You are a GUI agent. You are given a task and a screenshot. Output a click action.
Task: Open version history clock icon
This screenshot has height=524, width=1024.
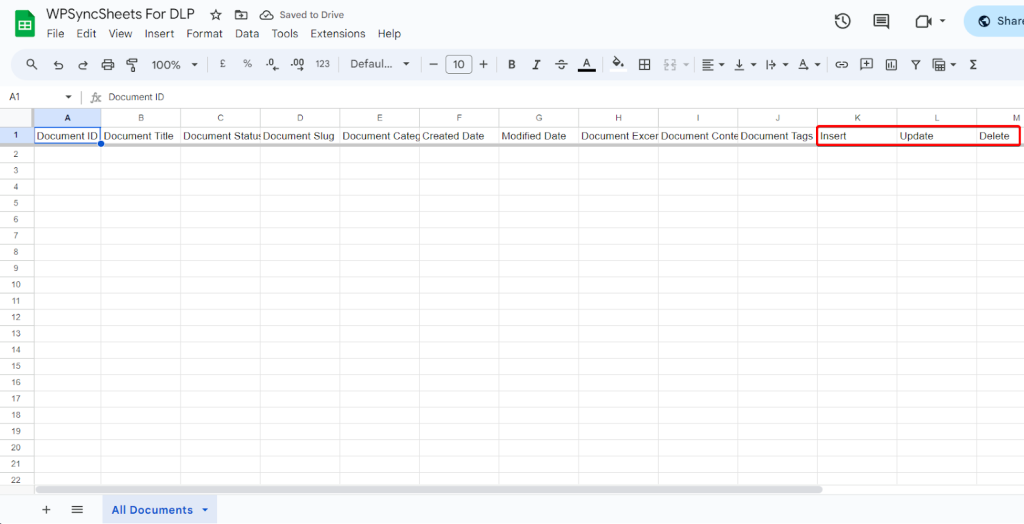click(842, 22)
